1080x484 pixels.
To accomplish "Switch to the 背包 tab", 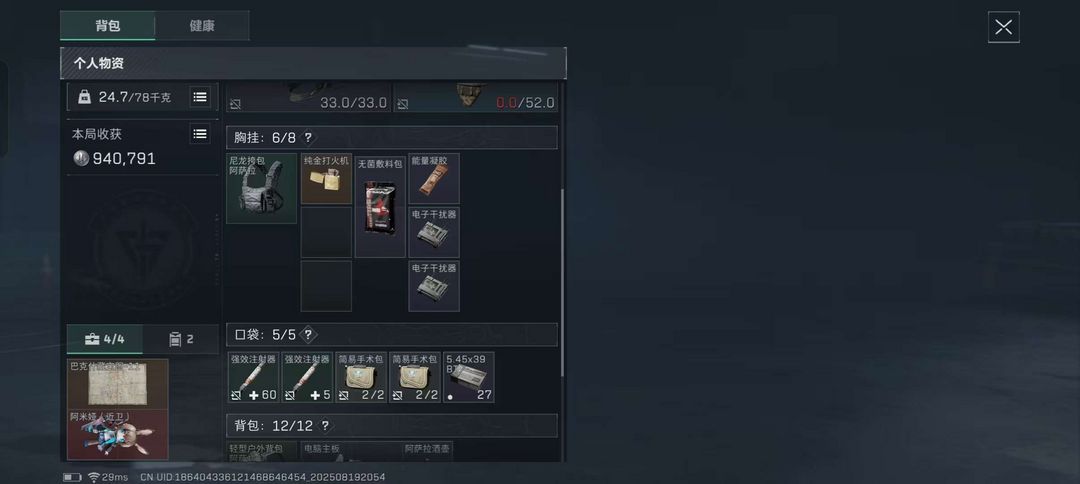I will coord(107,26).
